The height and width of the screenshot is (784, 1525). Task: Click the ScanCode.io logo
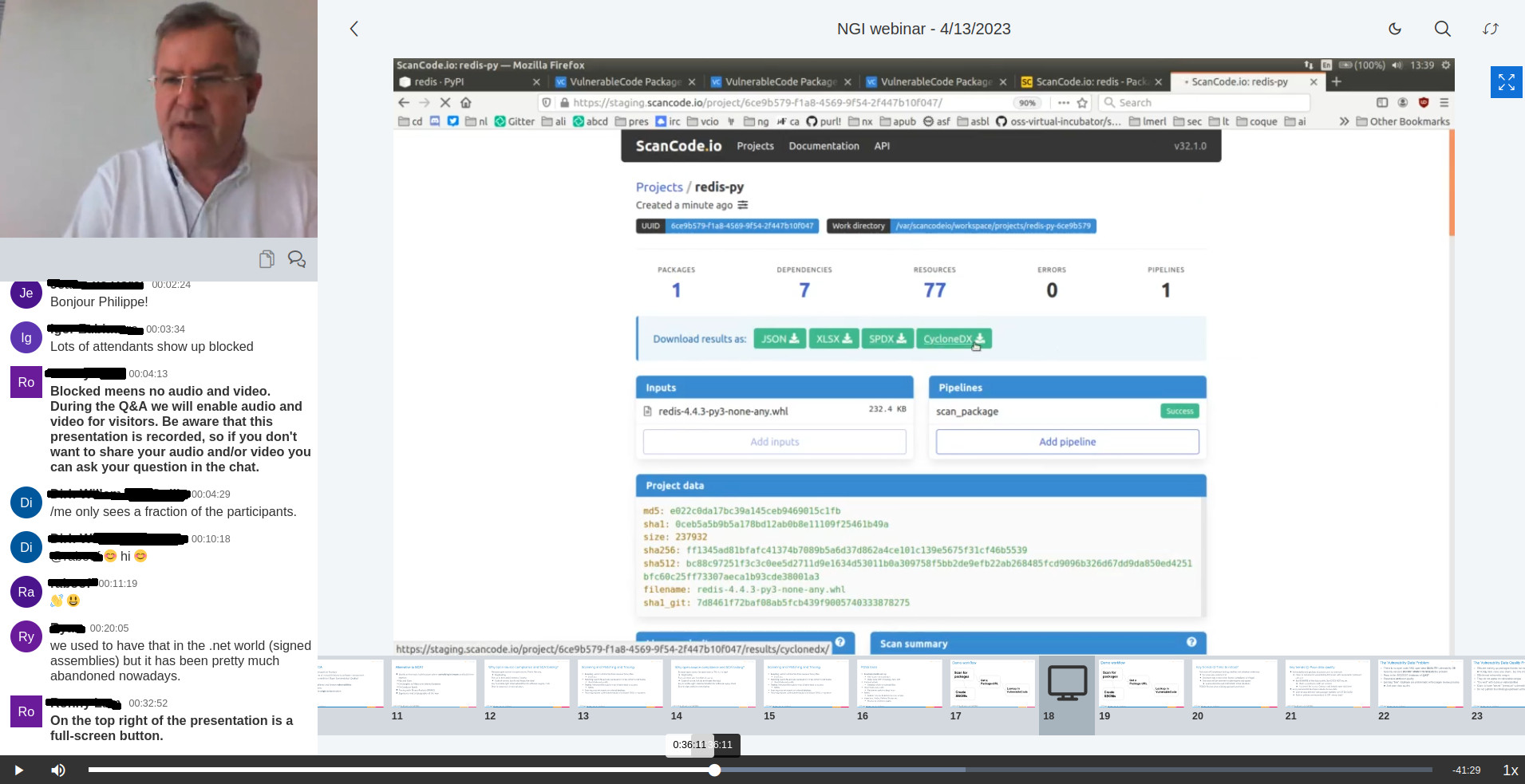click(x=678, y=146)
